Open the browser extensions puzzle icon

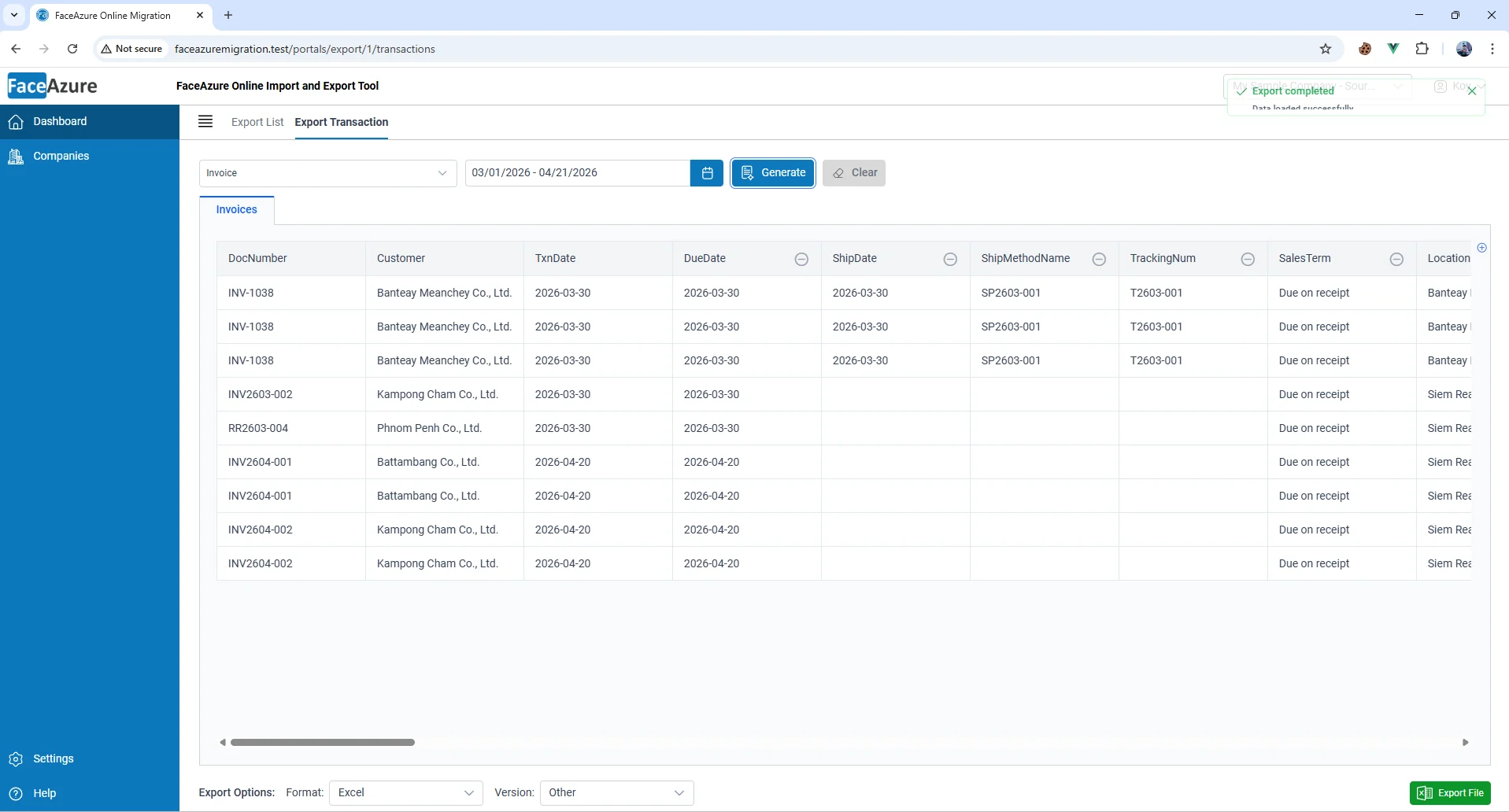pyautogui.click(x=1422, y=49)
